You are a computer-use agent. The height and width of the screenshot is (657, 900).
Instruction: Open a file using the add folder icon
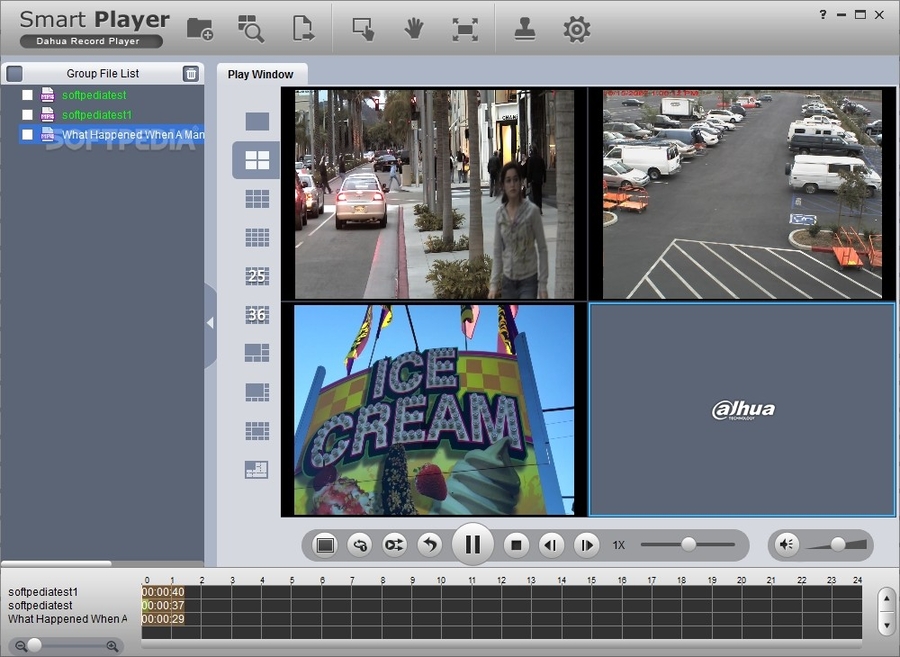point(199,29)
